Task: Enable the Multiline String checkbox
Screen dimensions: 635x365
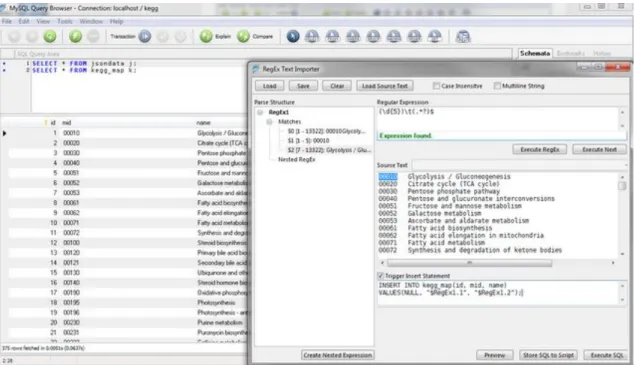Action: pyautogui.click(x=497, y=86)
